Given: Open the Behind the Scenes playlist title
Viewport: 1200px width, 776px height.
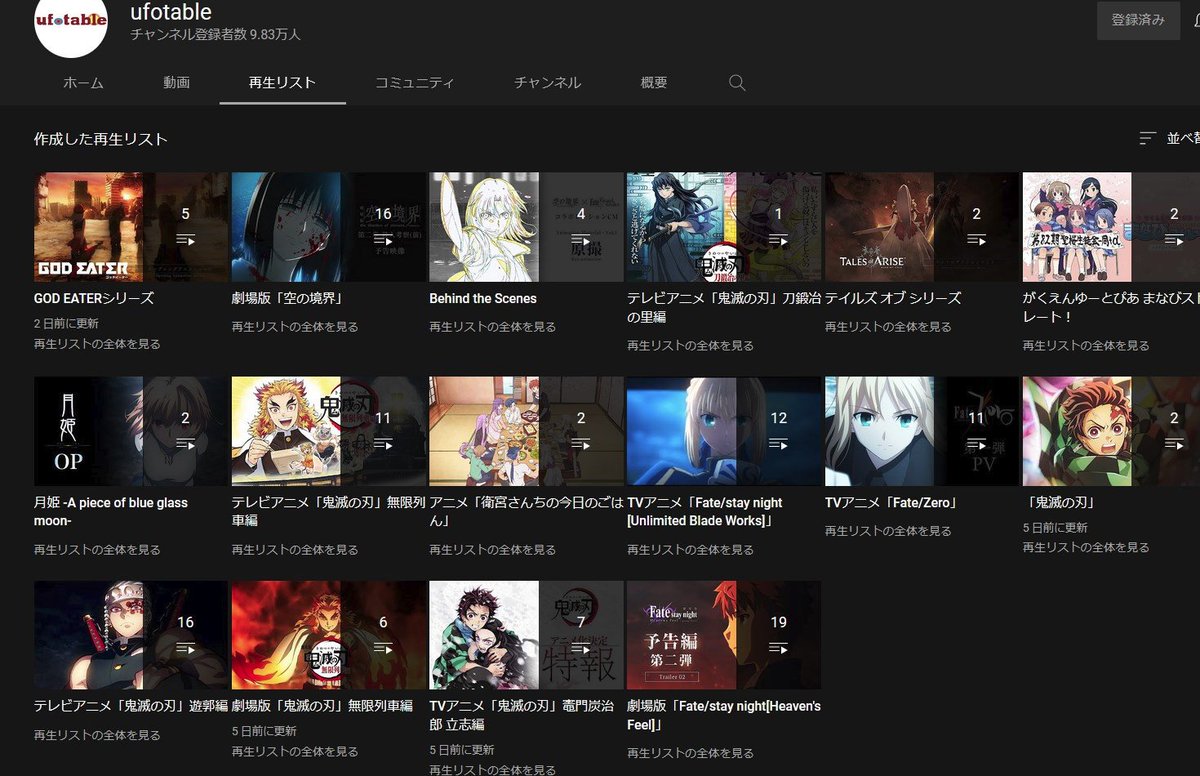Looking at the screenshot, I should (x=483, y=298).
